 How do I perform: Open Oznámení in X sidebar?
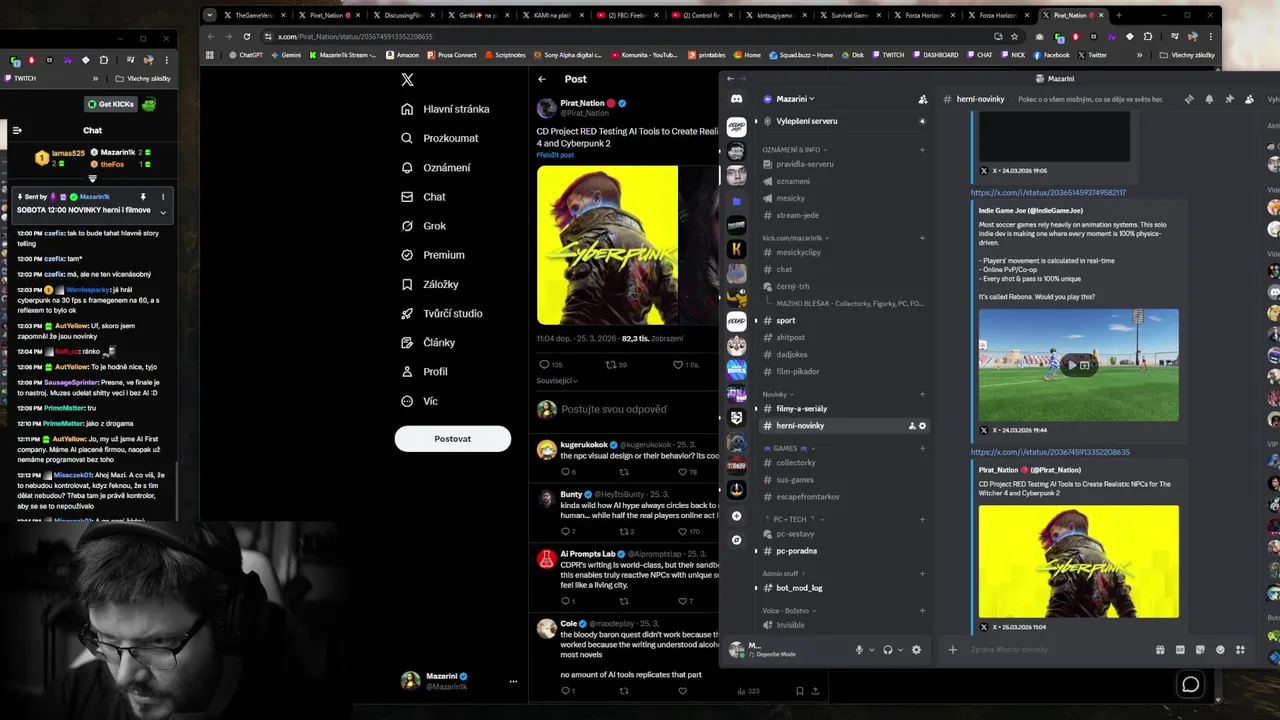[x=435, y=167]
